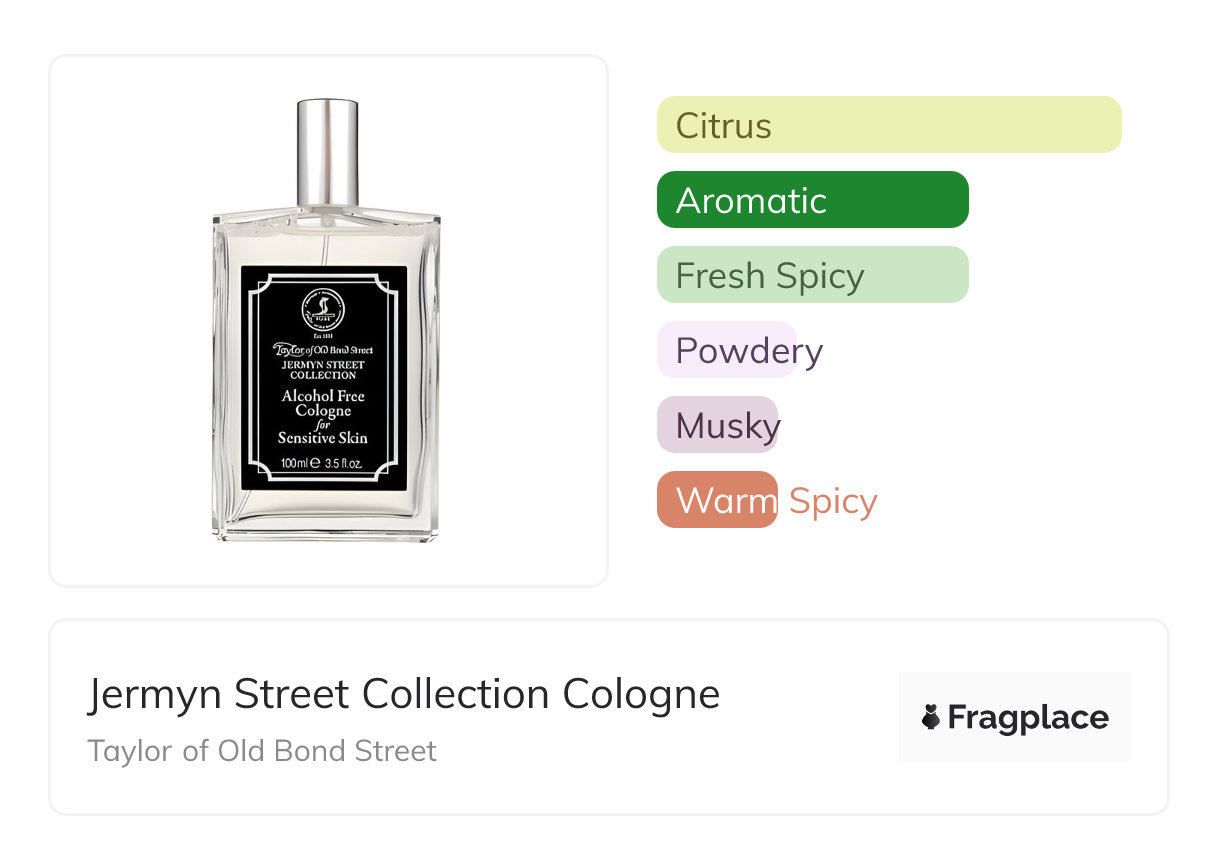The width and height of the screenshot is (1218, 864).
Task: Pick the Powdery accord bar
Action: point(727,350)
